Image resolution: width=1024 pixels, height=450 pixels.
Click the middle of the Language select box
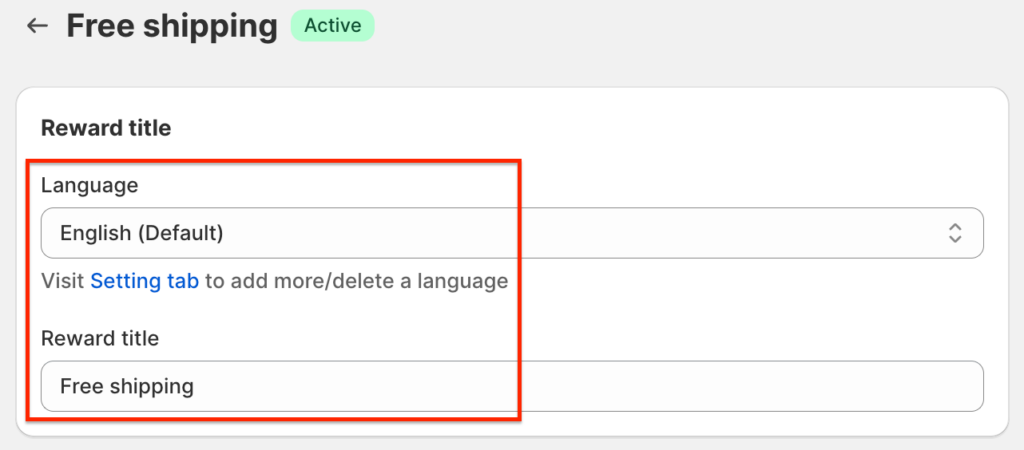(512, 234)
